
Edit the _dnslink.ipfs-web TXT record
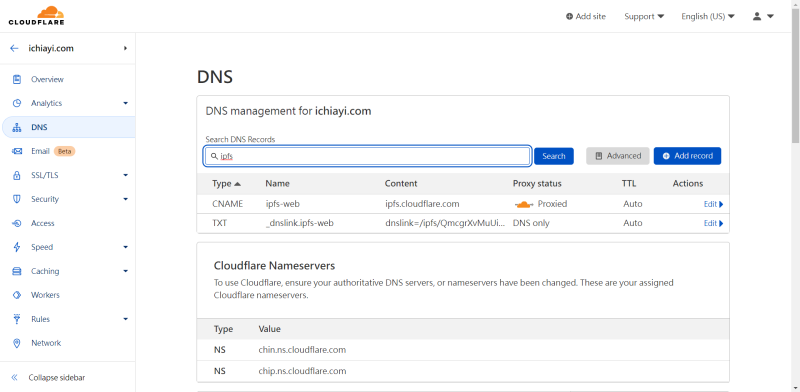tap(713, 224)
